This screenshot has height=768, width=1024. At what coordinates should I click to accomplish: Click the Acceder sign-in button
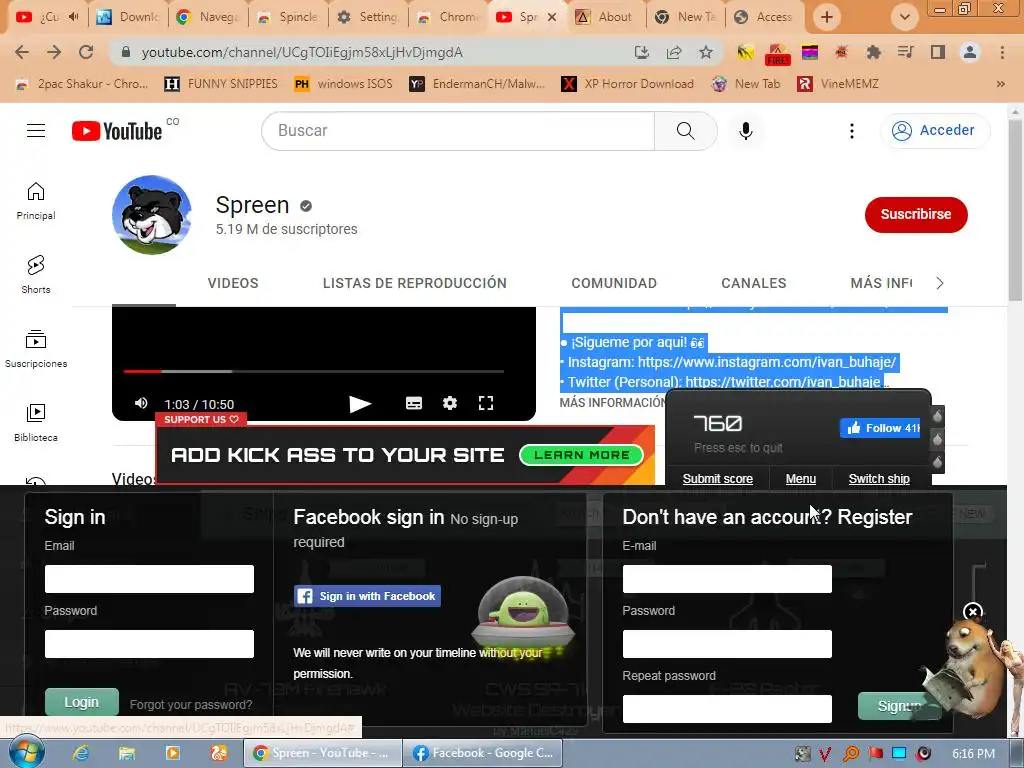[x=935, y=131]
